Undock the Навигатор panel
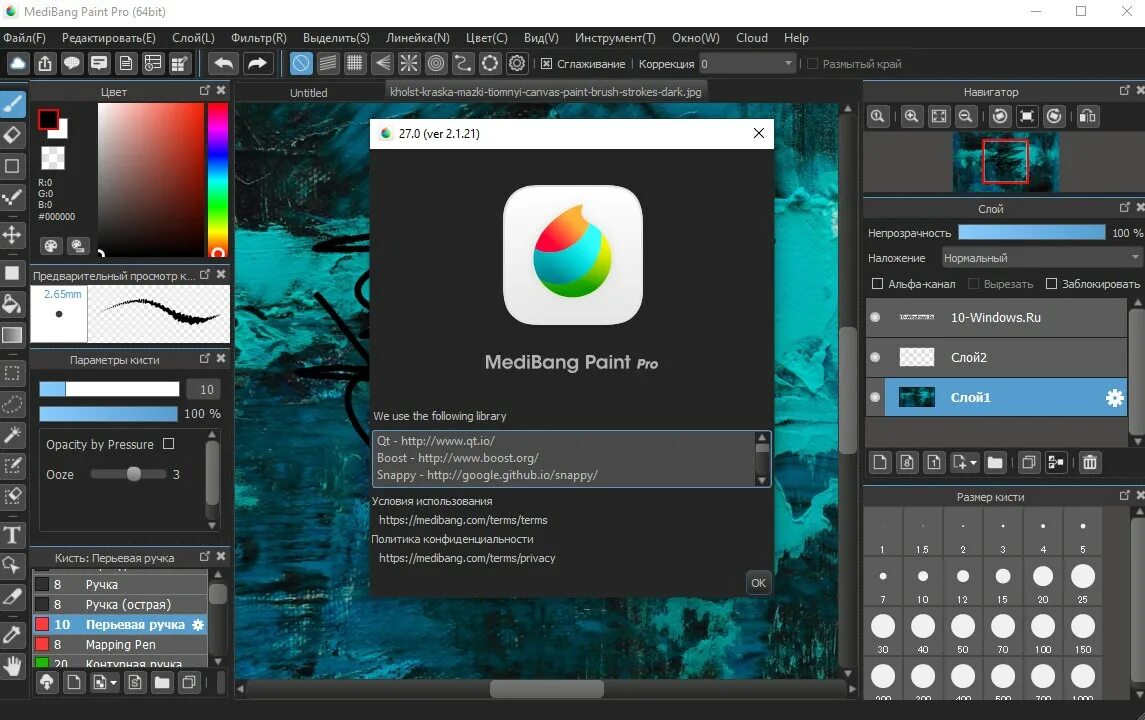The width and height of the screenshot is (1145, 720). point(1125,91)
